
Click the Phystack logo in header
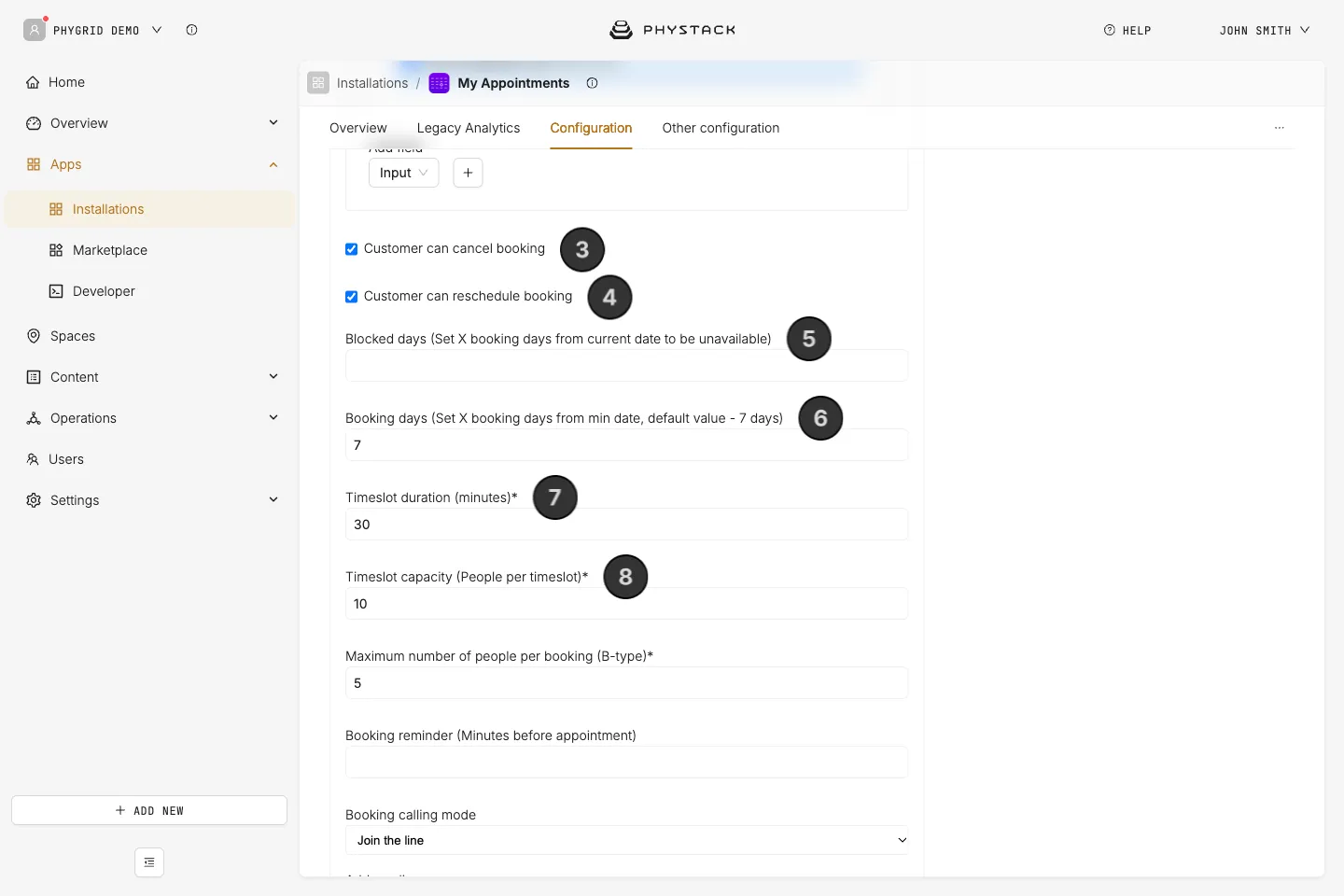(672, 30)
